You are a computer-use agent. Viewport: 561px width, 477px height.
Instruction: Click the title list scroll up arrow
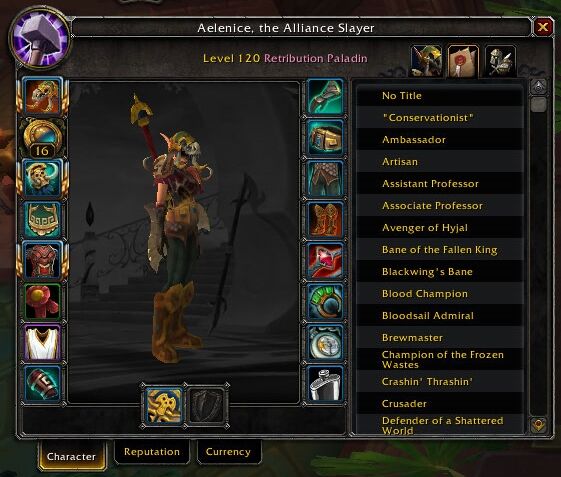539,87
